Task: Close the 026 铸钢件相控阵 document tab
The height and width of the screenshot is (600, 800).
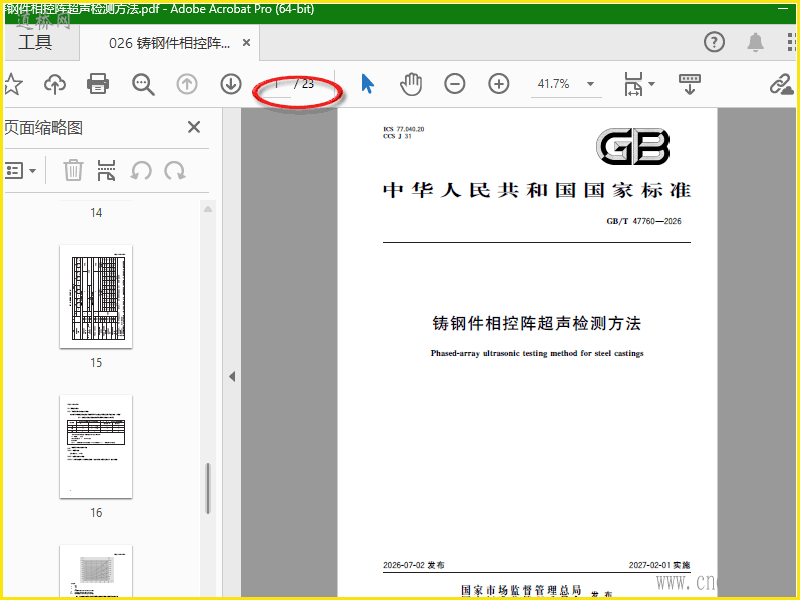Action: click(246, 43)
